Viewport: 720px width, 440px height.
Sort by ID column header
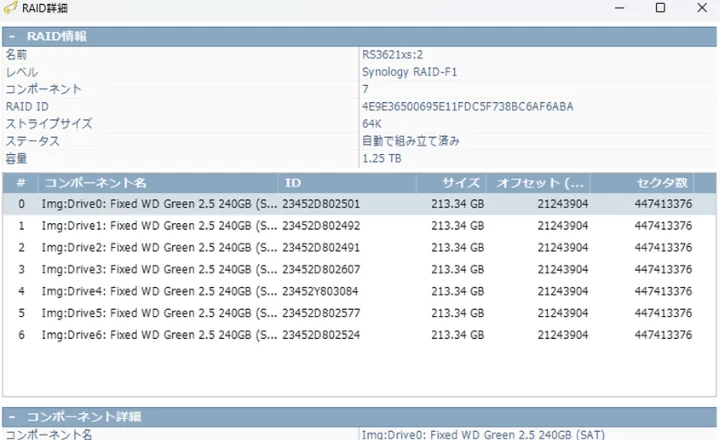click(347, 183)
